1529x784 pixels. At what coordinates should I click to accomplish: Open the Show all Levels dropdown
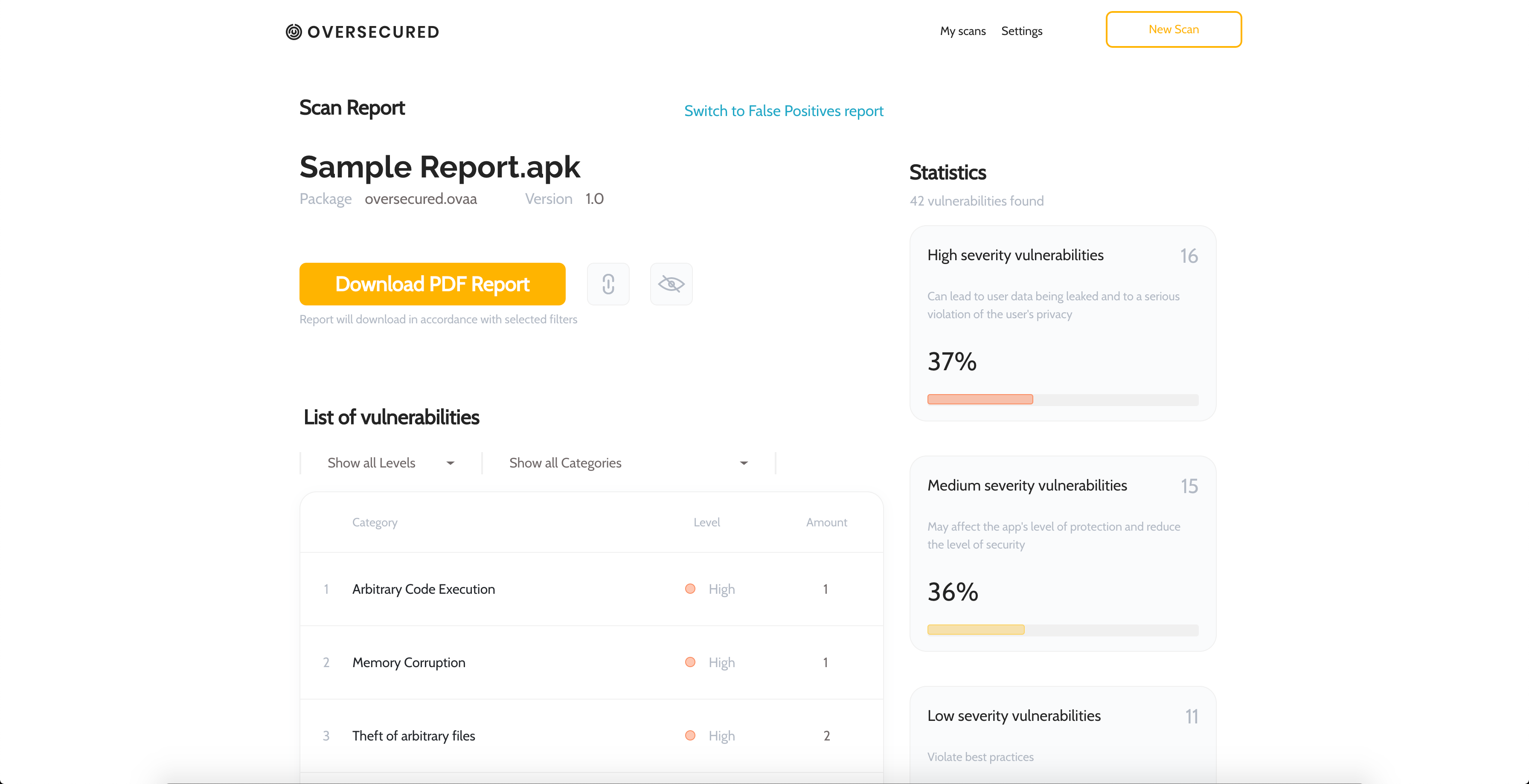pos(390,463)
